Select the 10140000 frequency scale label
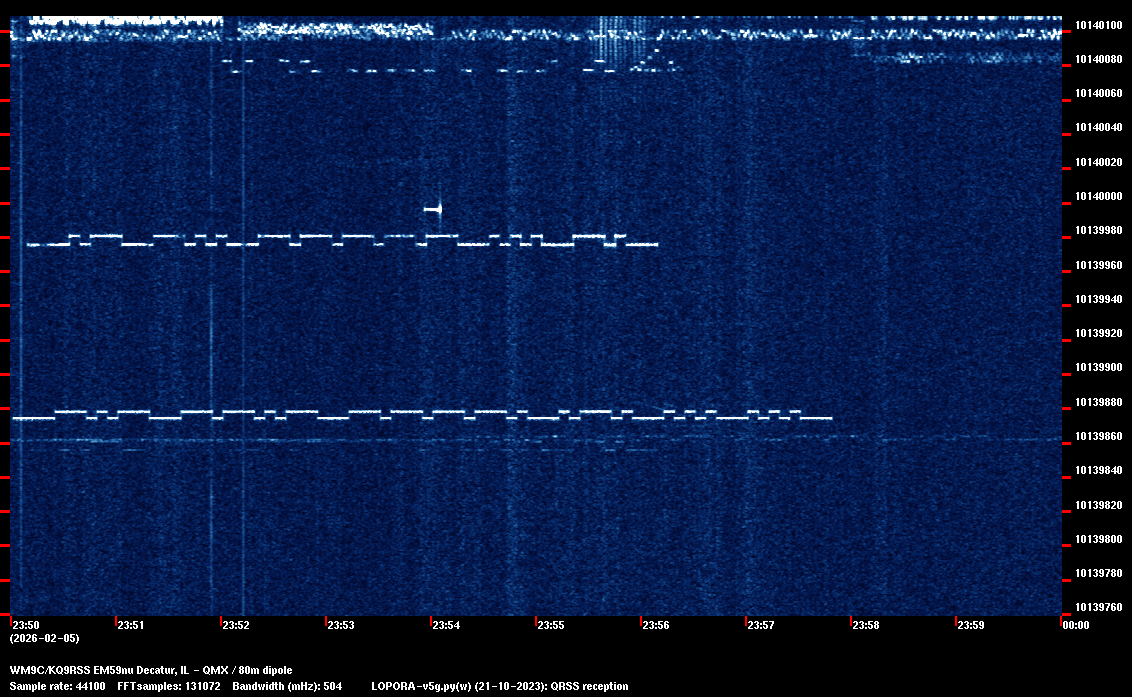Screen dimensions: 1132x697 pos(1097,196)
